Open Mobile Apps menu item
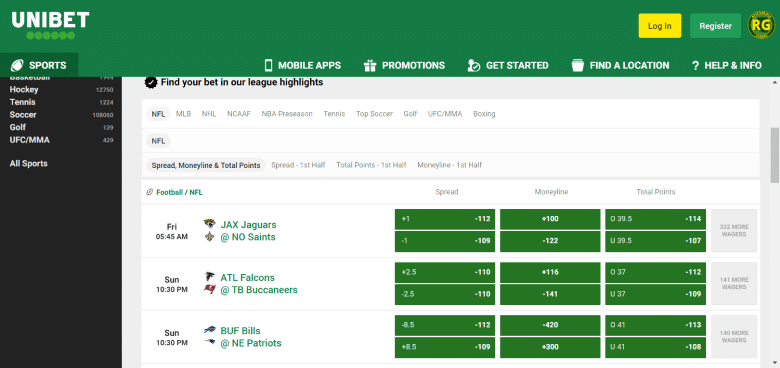Image resolution: width=780 pixels, height=368 pixels. pos(302,65)
